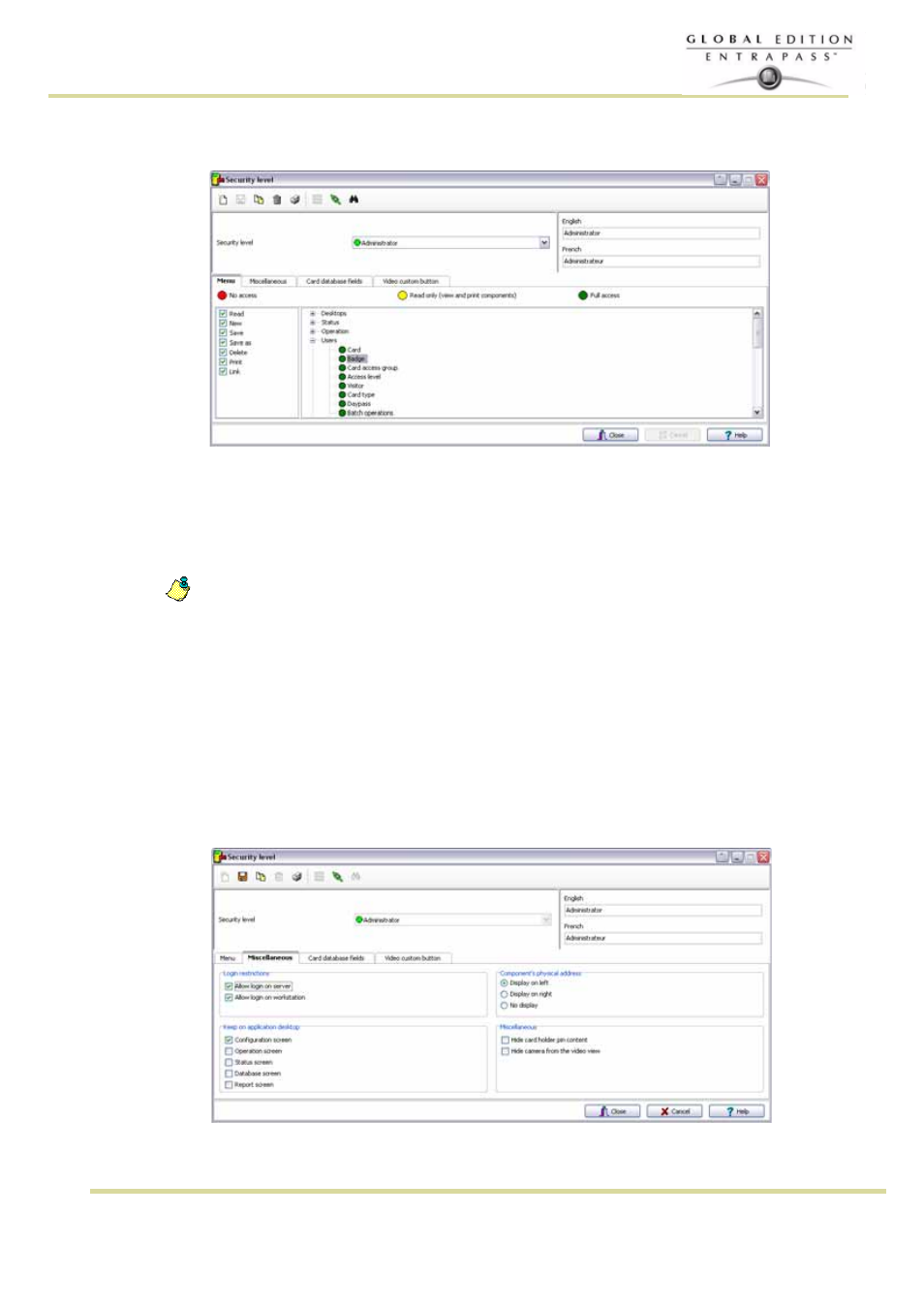Click the binoculars Find icon in the Menu-tab window toolbar
Viewport: 924px width, 1308px height.
(x=354, y=200)
